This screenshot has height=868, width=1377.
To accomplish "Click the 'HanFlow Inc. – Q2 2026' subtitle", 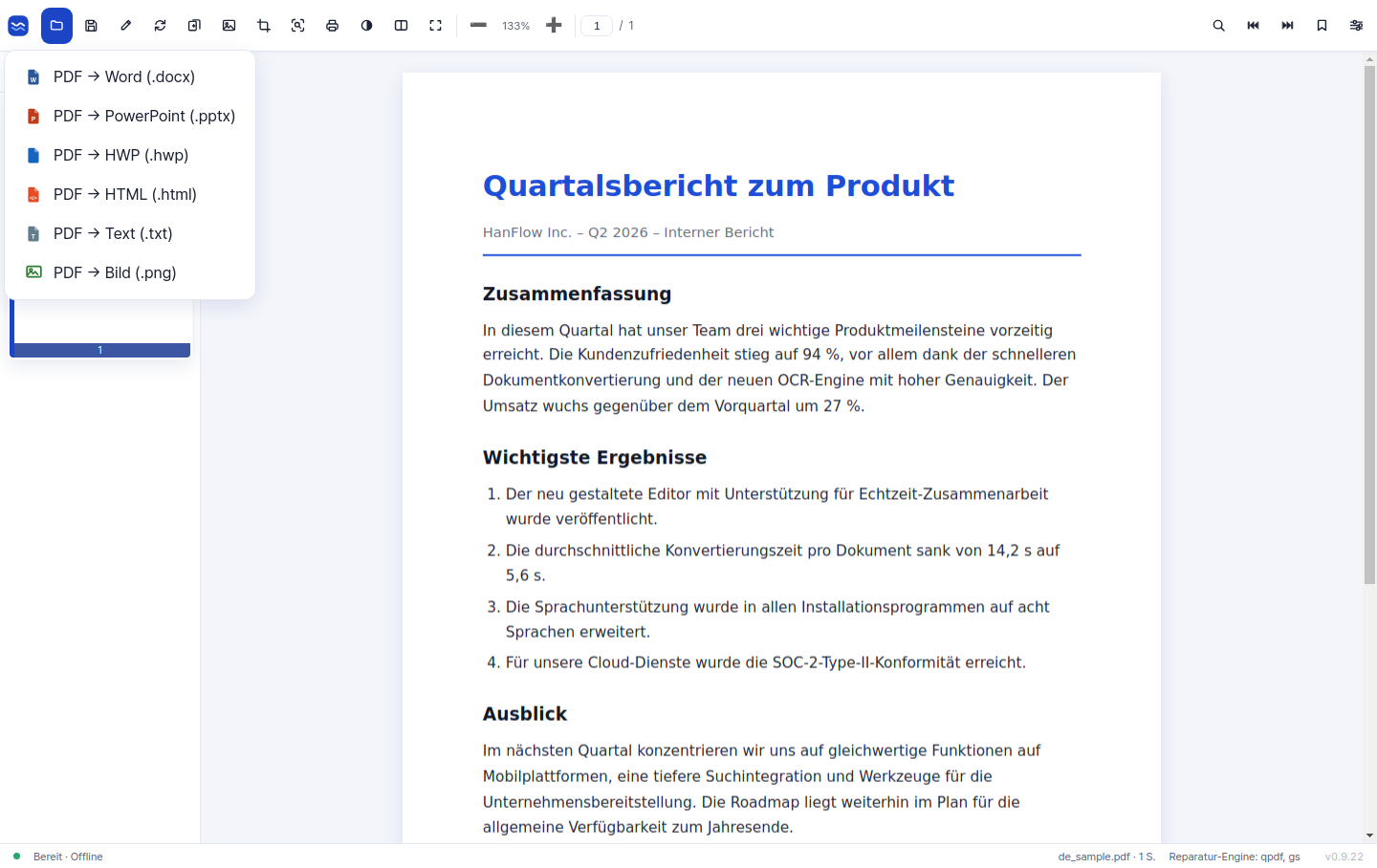I will click(x=628, y=232).
